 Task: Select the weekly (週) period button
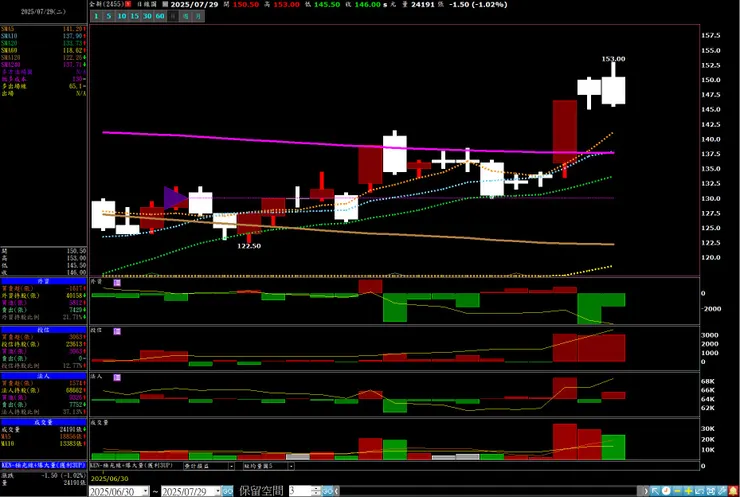pyautogui.click(x=186, y=16)
